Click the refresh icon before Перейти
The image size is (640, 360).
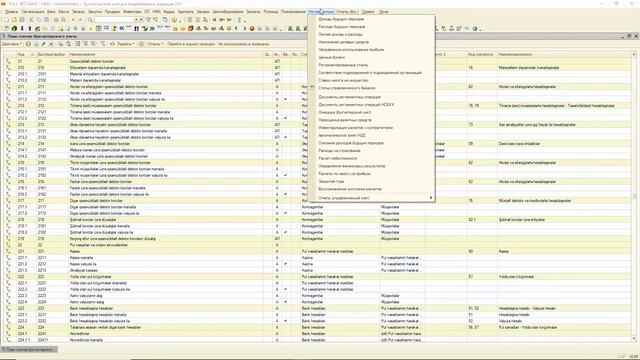[112, 44]
